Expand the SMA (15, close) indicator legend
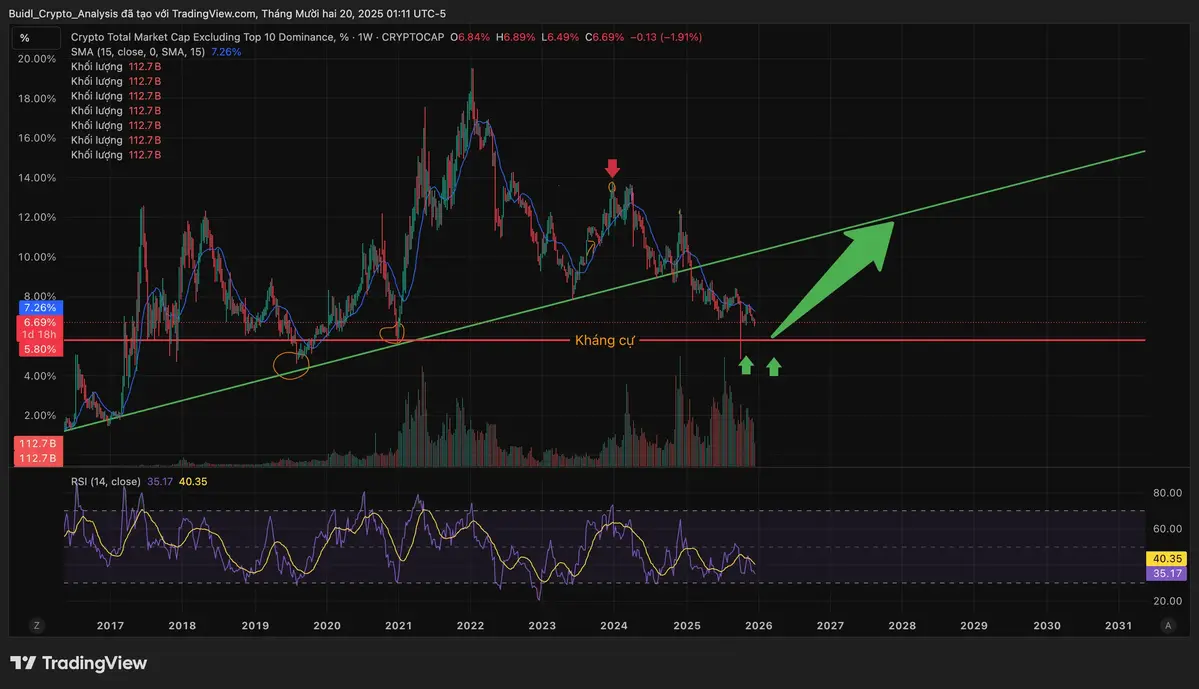Screen dimensions: 1199x689 tap(137, 51)
